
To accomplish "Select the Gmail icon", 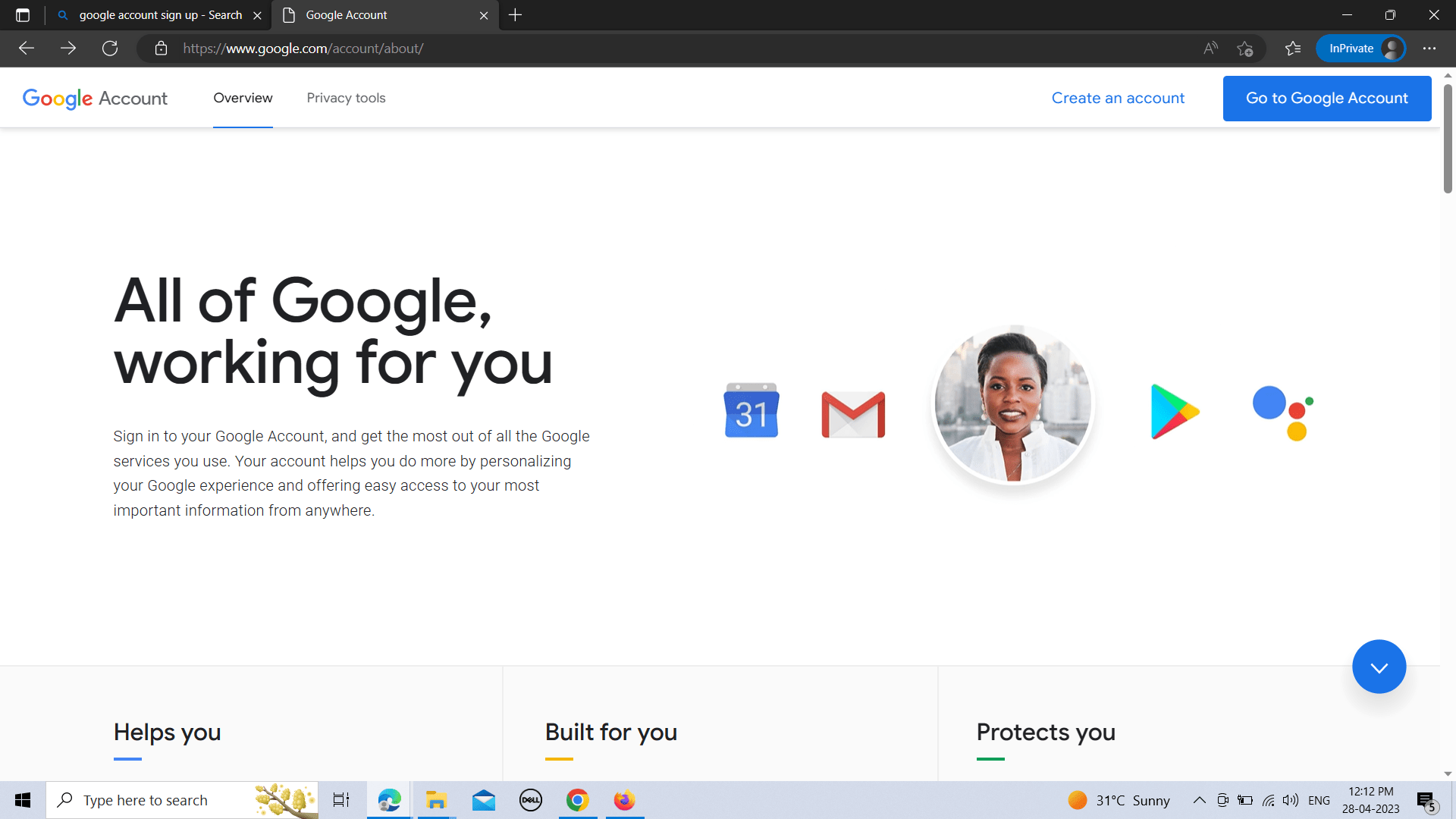I will coord(852,413).
